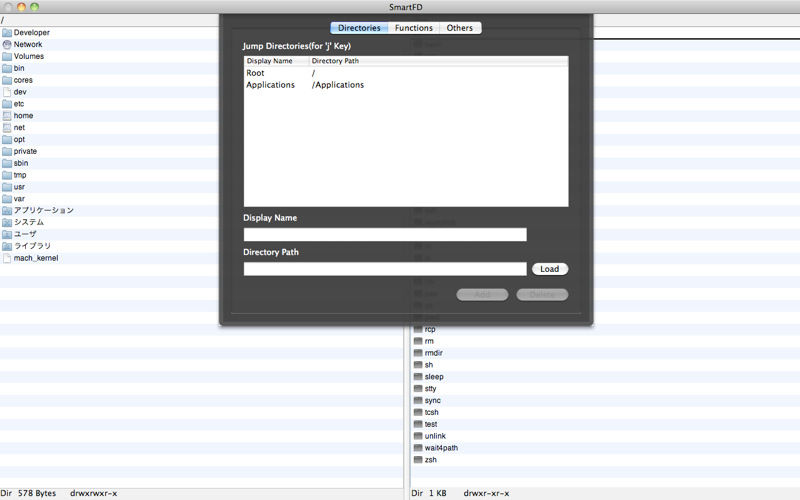Viewport: 800px width, 500px height.
Task: Click the ユーザ folder icon
Action: click(7, 234)
